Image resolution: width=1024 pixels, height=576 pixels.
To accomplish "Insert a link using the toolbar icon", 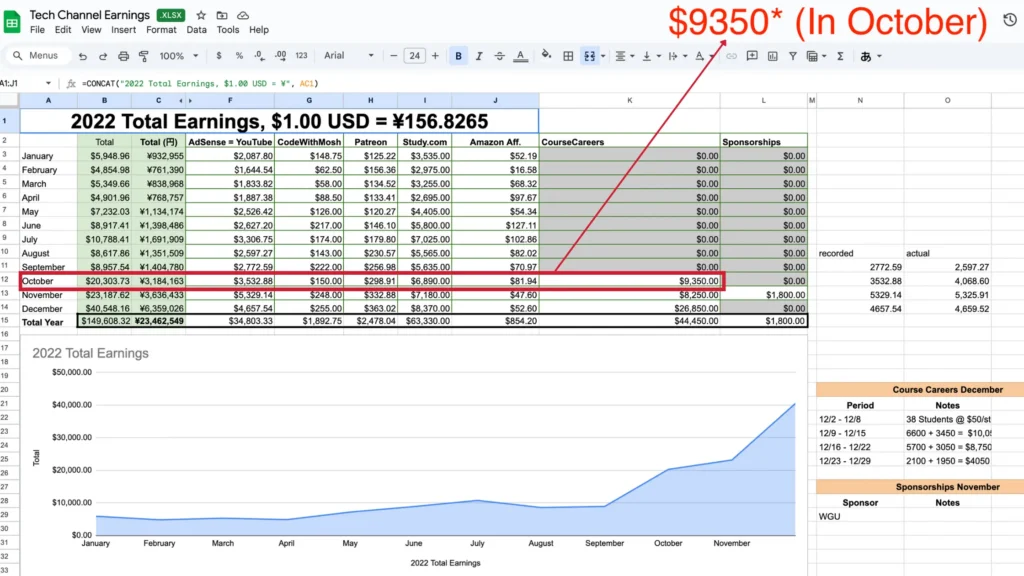I will (733, 56).
